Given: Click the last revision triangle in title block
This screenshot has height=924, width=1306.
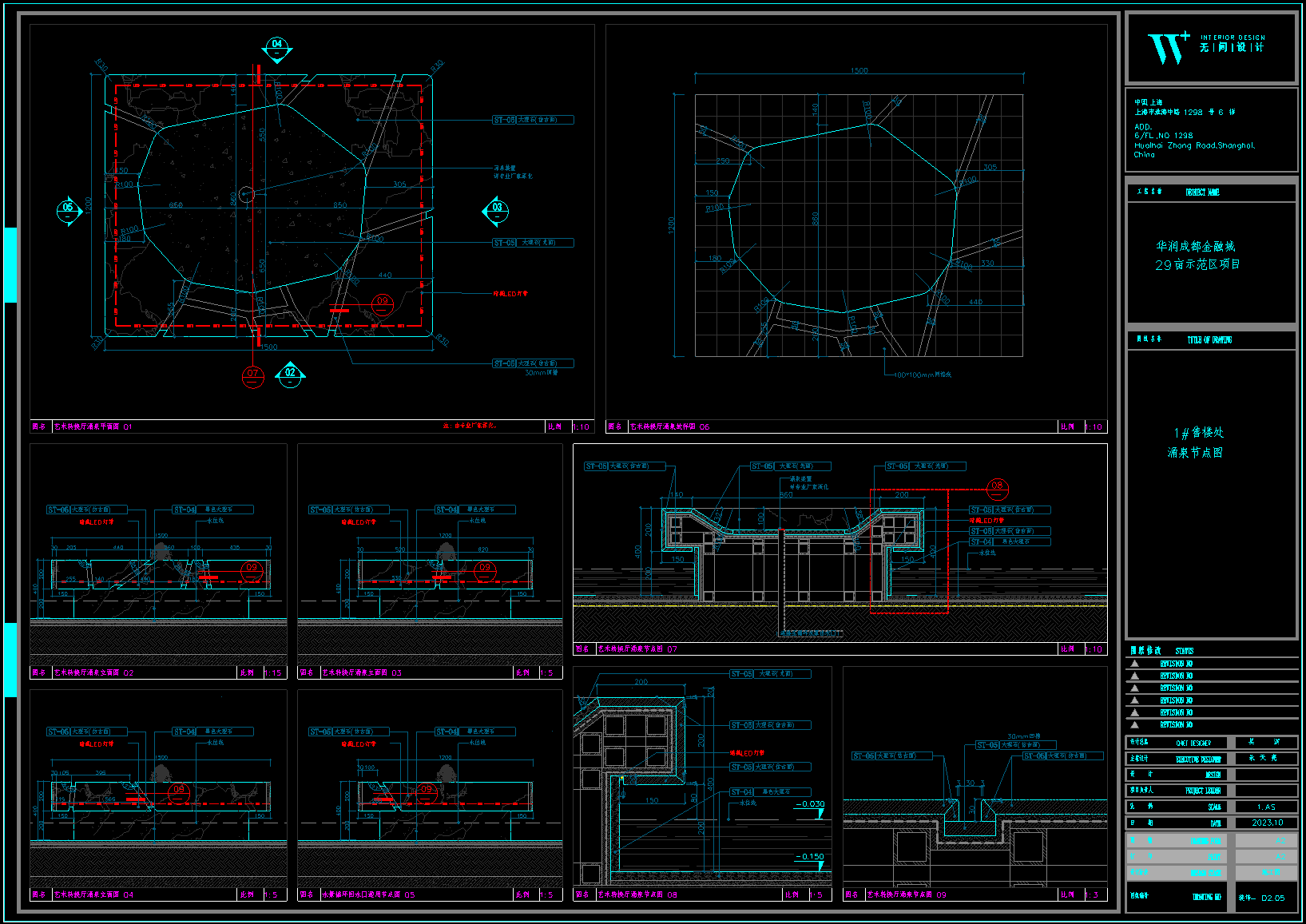Looking at the screenshot, I should click(1134, 724).
